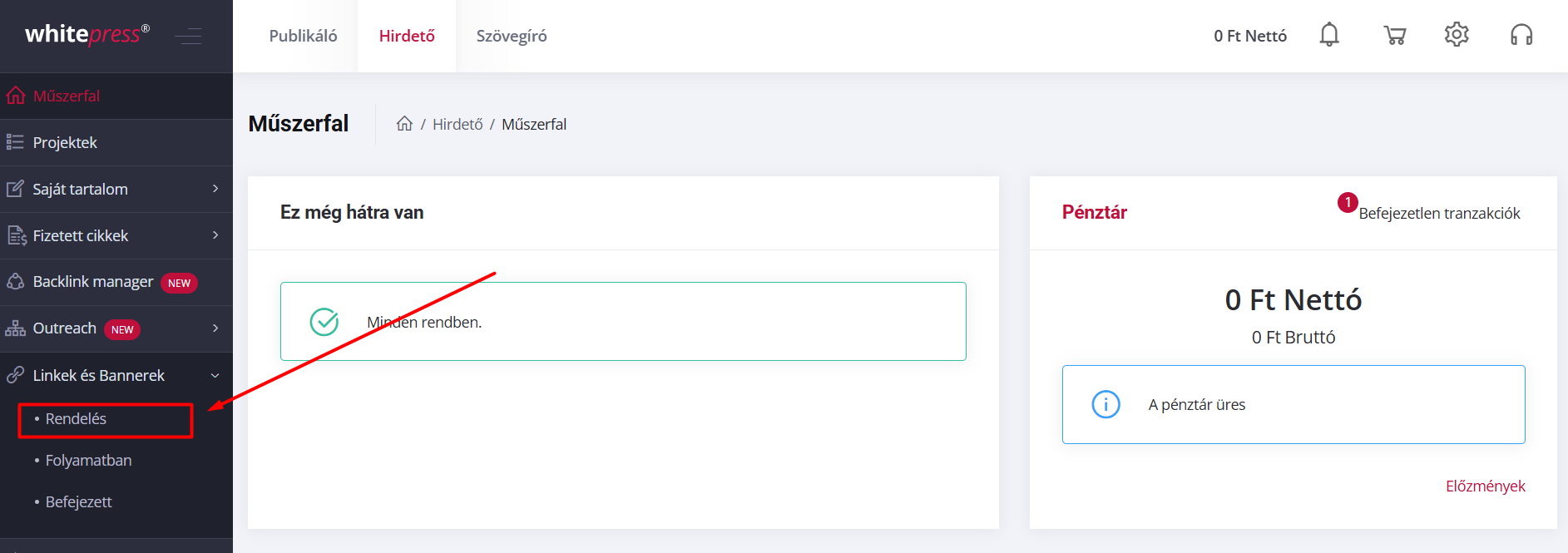Select the Rendelés submenu item
Image resolution: width=1568 pixels, height=553 pixels.
click(106, 419)
